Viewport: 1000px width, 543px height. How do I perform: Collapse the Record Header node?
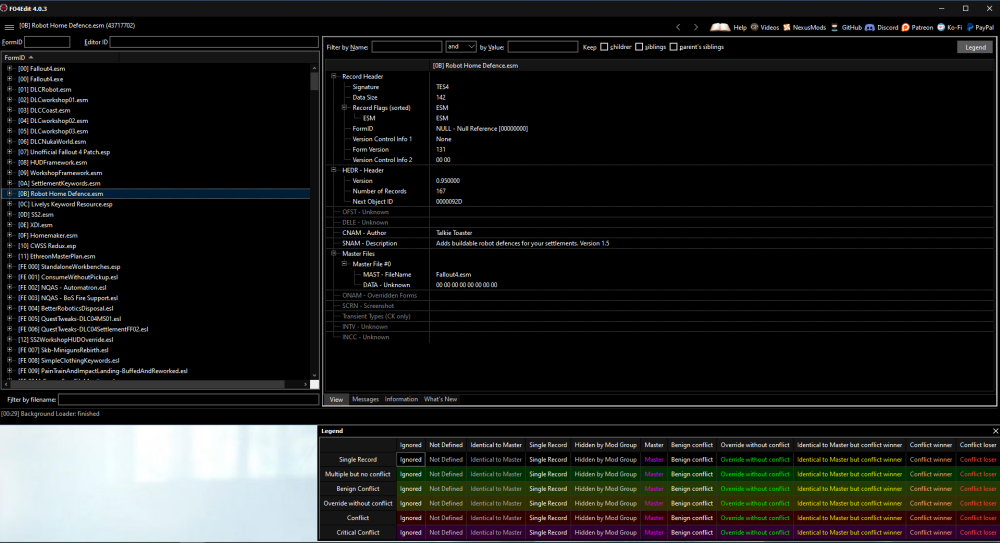[x=334, y=76]
